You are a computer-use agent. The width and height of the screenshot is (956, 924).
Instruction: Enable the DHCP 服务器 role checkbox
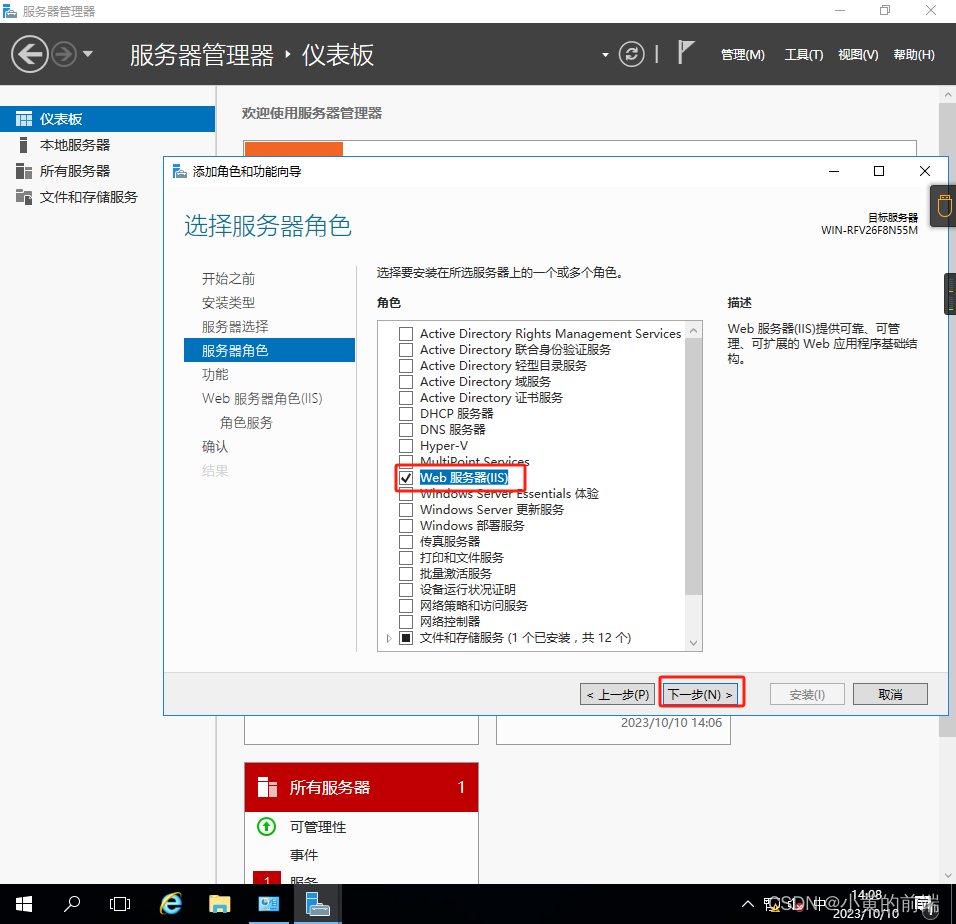point(406,413)
